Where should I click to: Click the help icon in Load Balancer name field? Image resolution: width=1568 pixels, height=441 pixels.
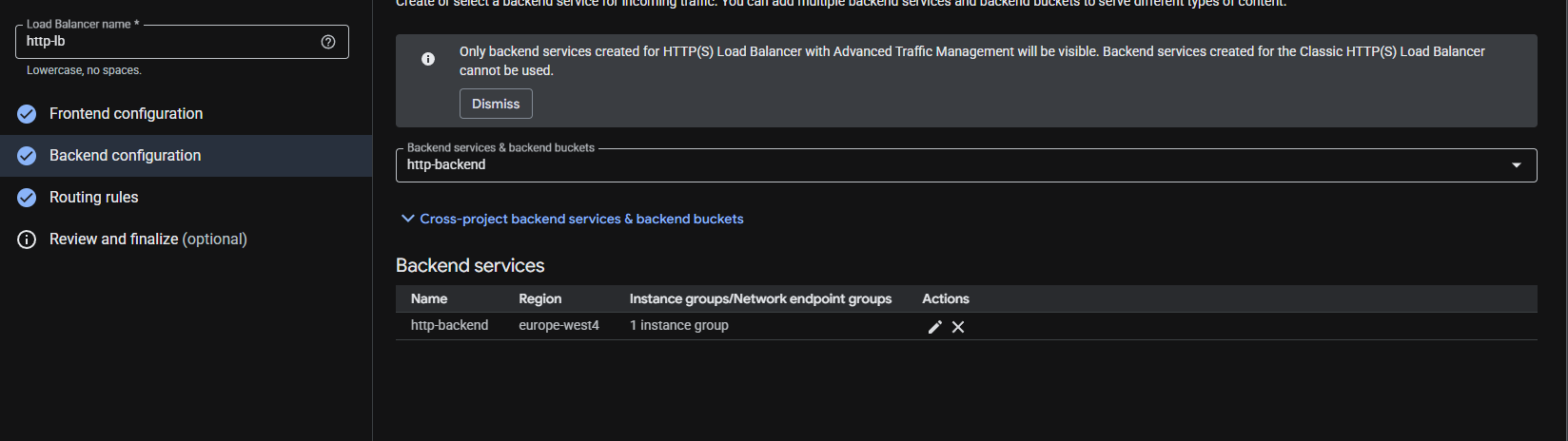(x=328, y=42)
